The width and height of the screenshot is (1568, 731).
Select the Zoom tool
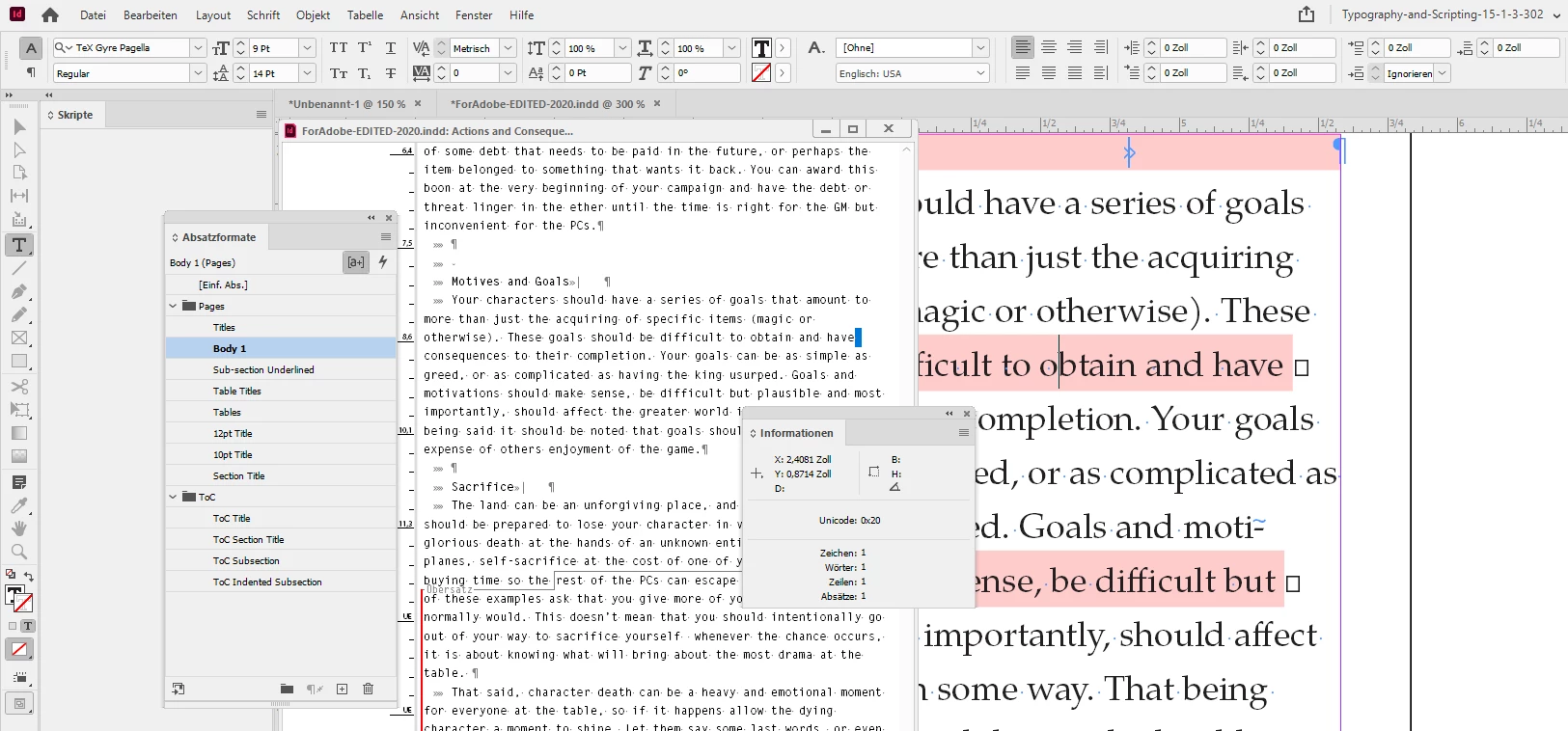pyautogui.click(x=19, y=552)
